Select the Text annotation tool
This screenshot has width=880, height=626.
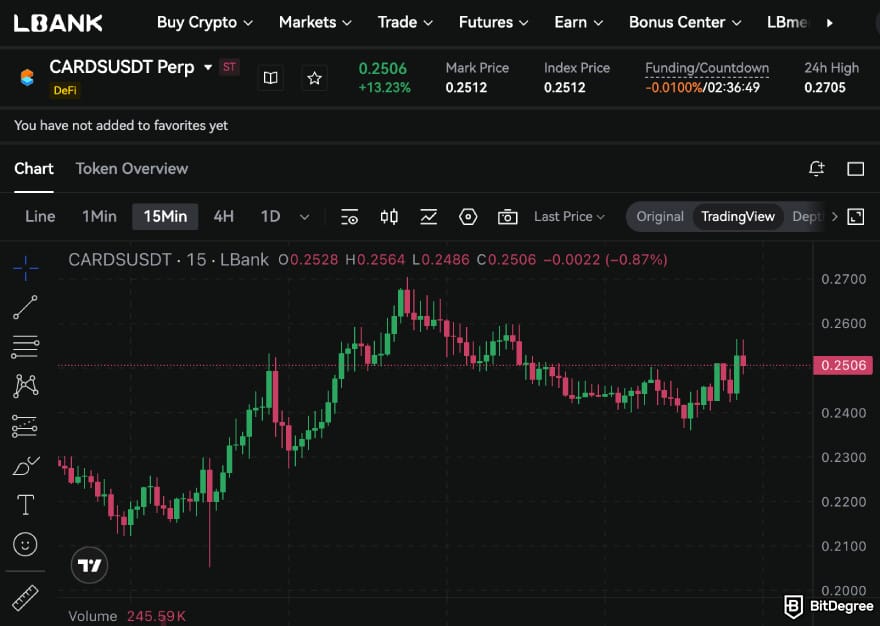25,505
